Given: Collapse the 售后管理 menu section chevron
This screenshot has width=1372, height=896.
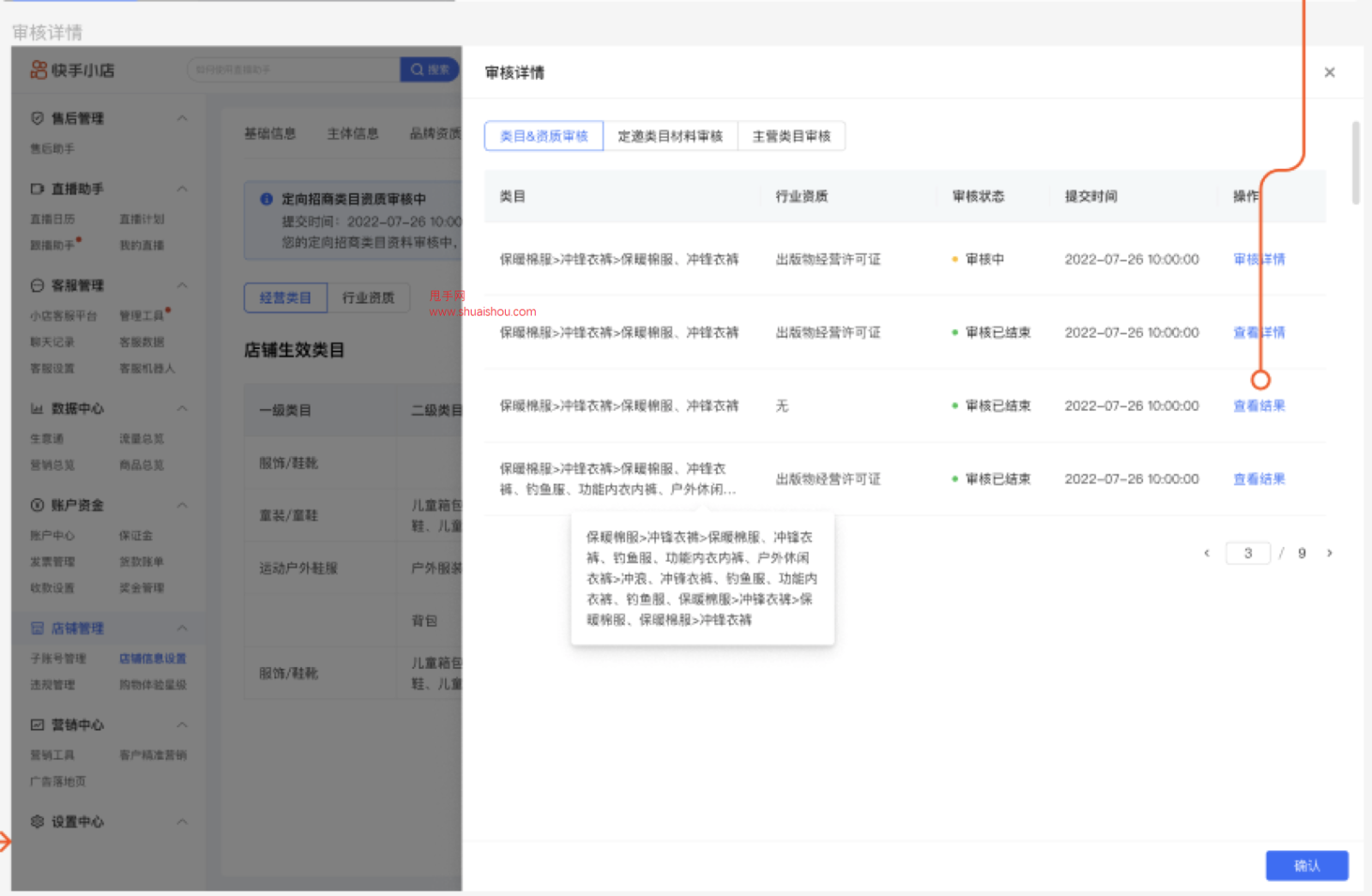Looking at the screenshot, I should [x=182, y=118].
